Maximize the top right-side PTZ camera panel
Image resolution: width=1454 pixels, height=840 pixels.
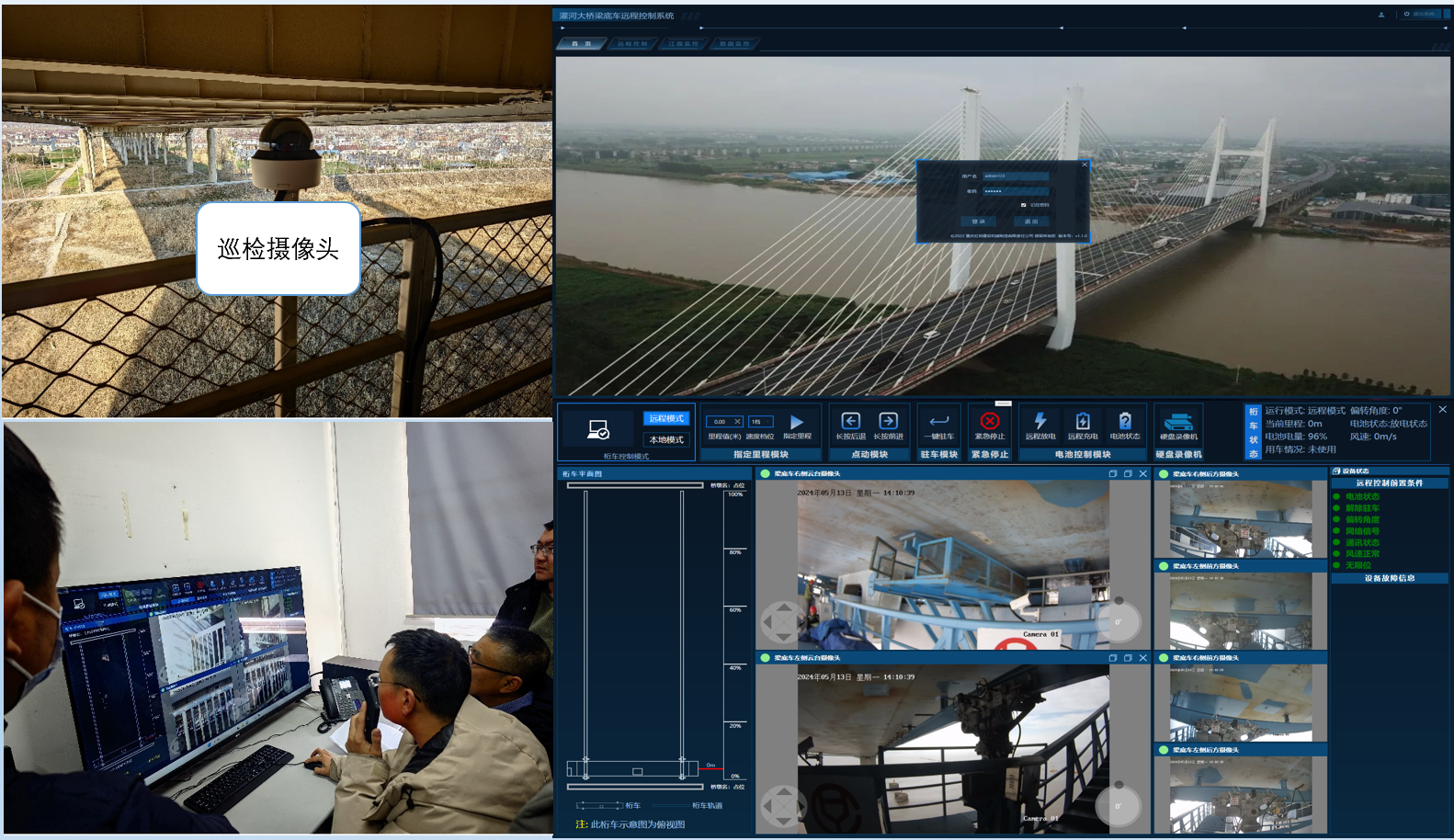(x=1128, y=474)
